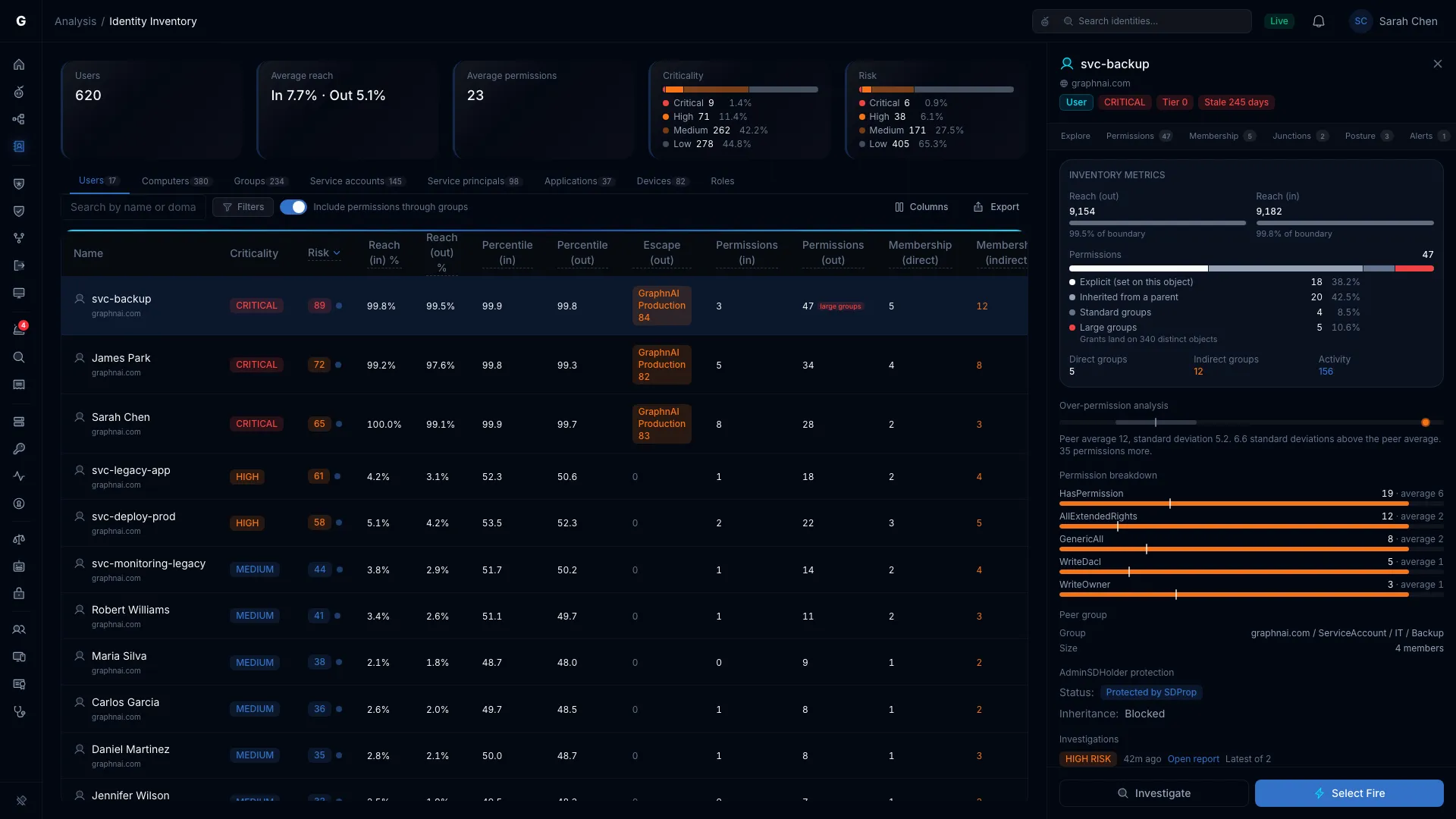The width and height of the screenshot is (1456, 819).
Task: Open the server stack icon in the sidebar
Action: (19, 422)
